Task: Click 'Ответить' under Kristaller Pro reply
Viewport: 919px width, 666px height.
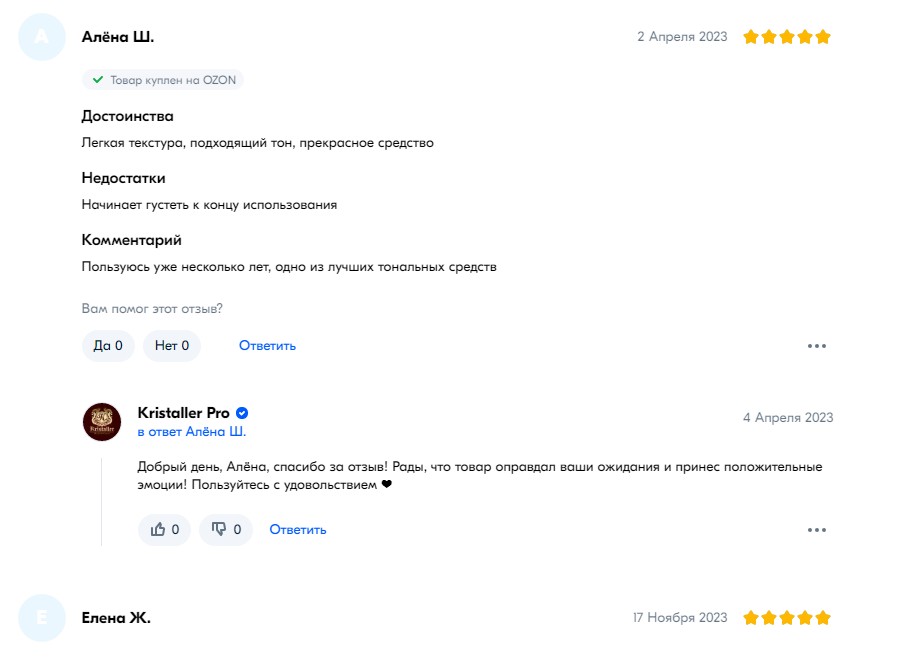Action: (298, 530)
